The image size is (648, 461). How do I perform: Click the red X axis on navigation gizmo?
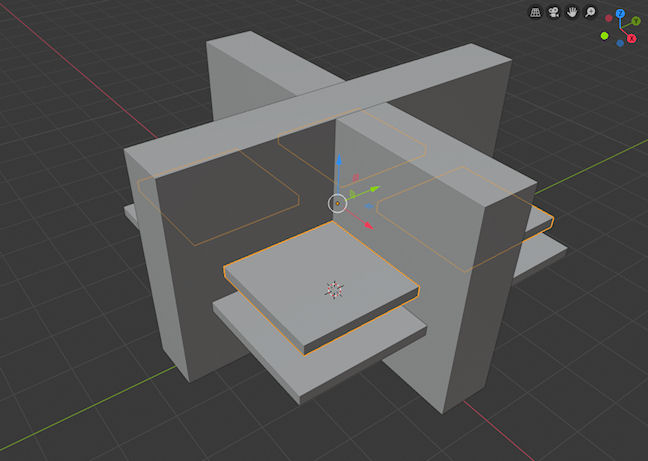632,36
